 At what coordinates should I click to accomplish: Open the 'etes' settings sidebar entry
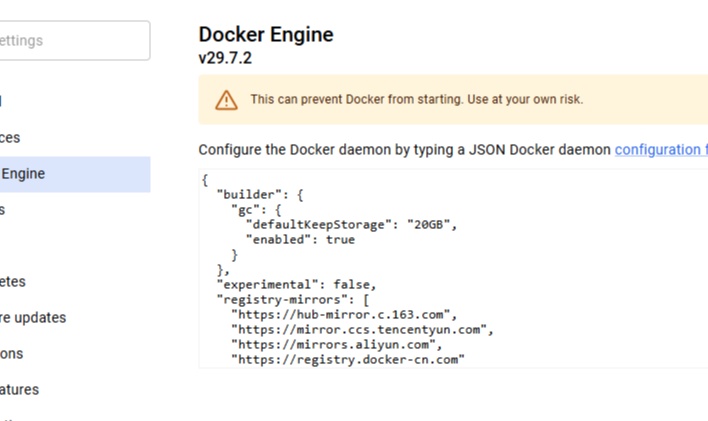click(x=13, y=282)
